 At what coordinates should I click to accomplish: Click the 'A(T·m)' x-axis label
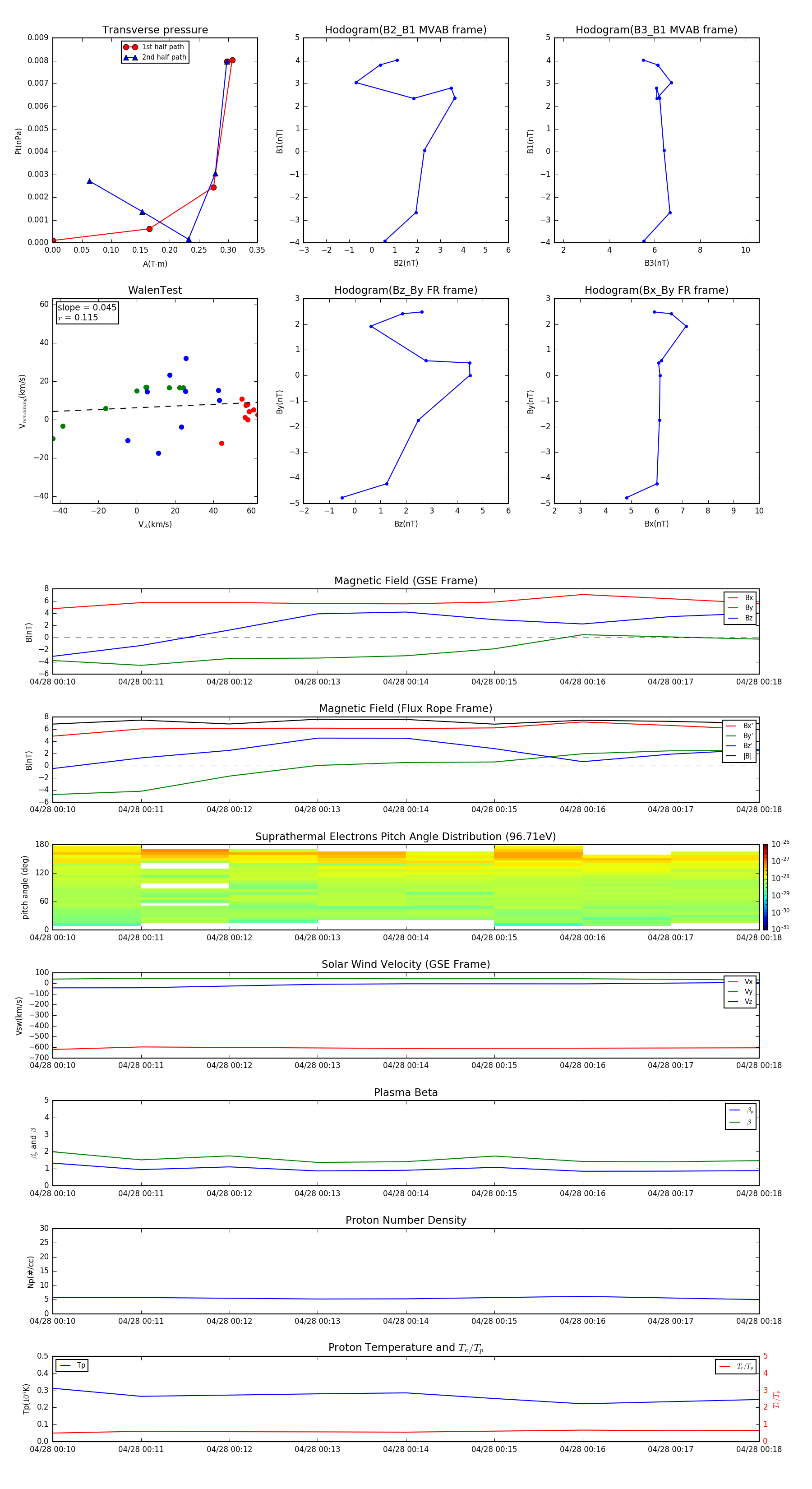[x=155, y=264]
